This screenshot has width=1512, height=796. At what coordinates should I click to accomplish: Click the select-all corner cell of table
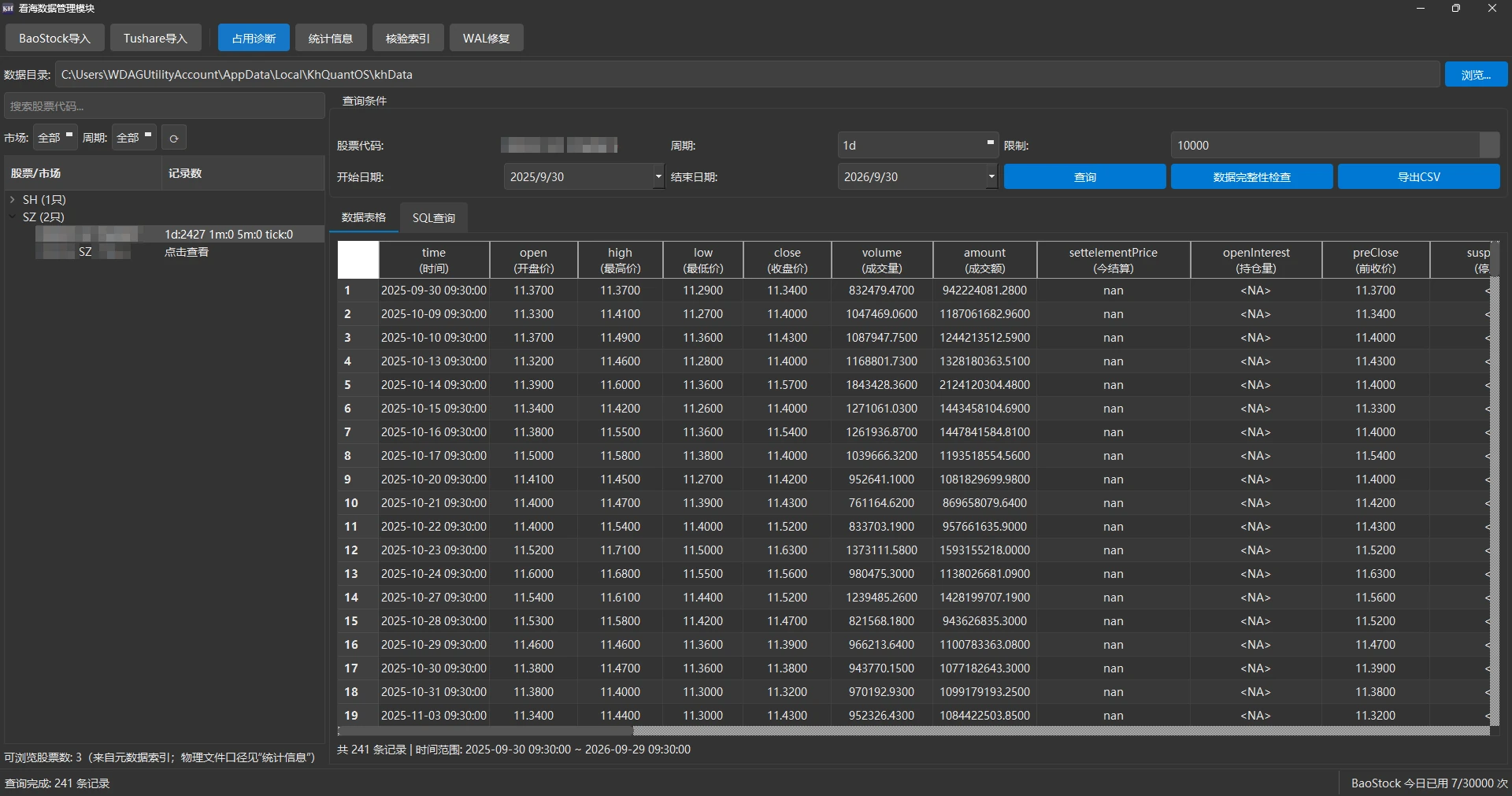click(358, 260)
